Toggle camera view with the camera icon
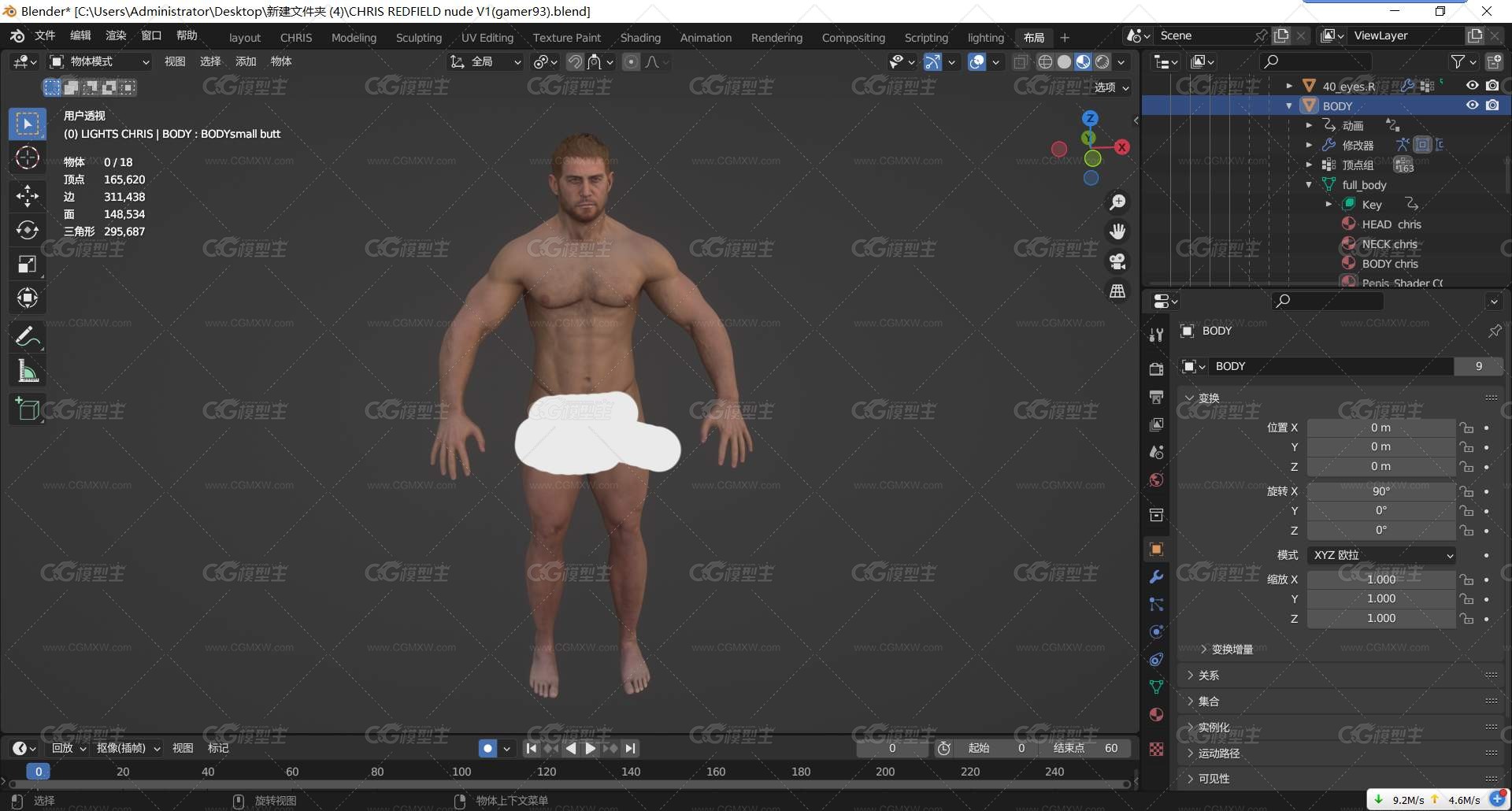The height and width of the screenshot is (811, 1512). (x=1117, y=261)
